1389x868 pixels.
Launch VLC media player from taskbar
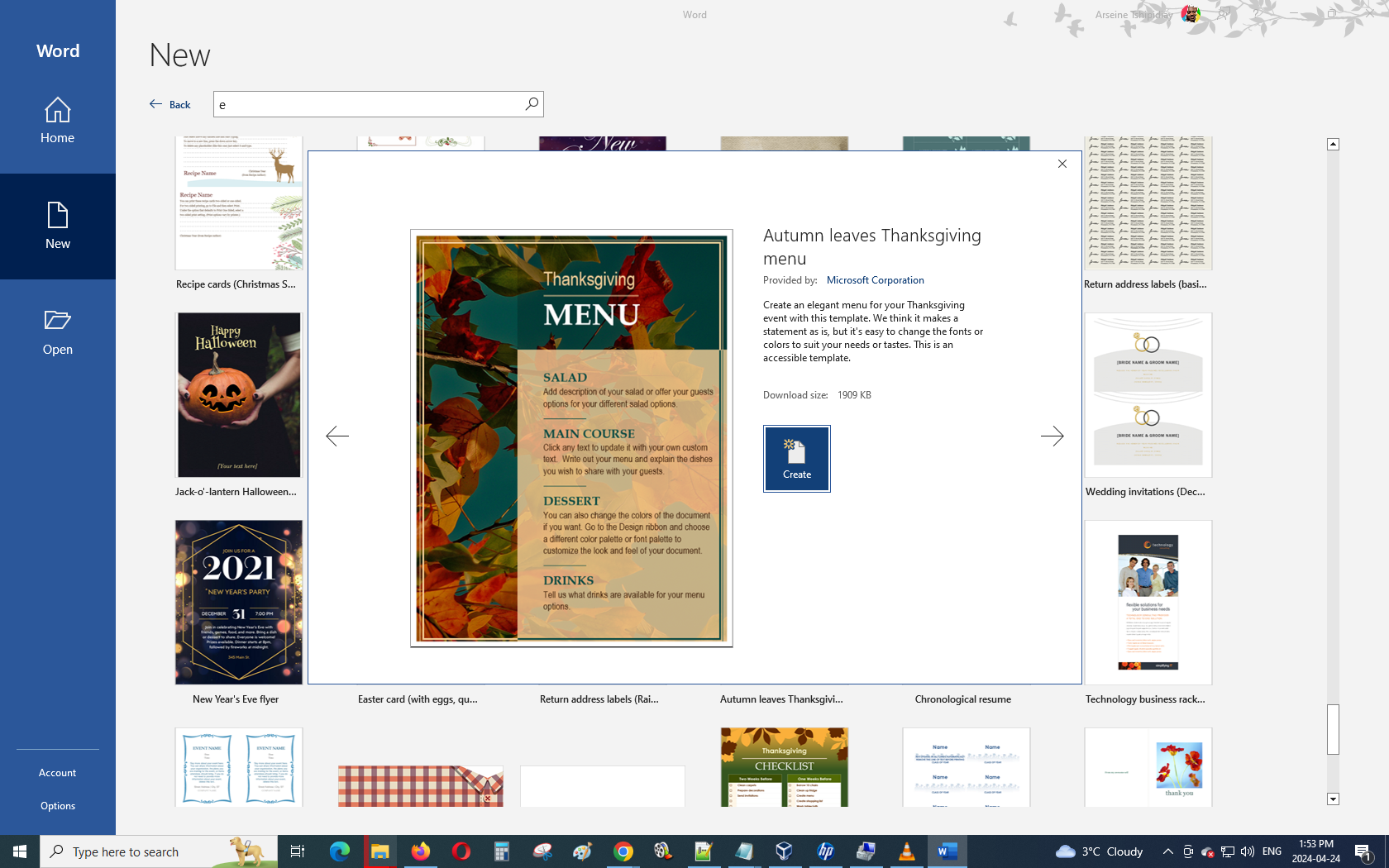(907, 851)
